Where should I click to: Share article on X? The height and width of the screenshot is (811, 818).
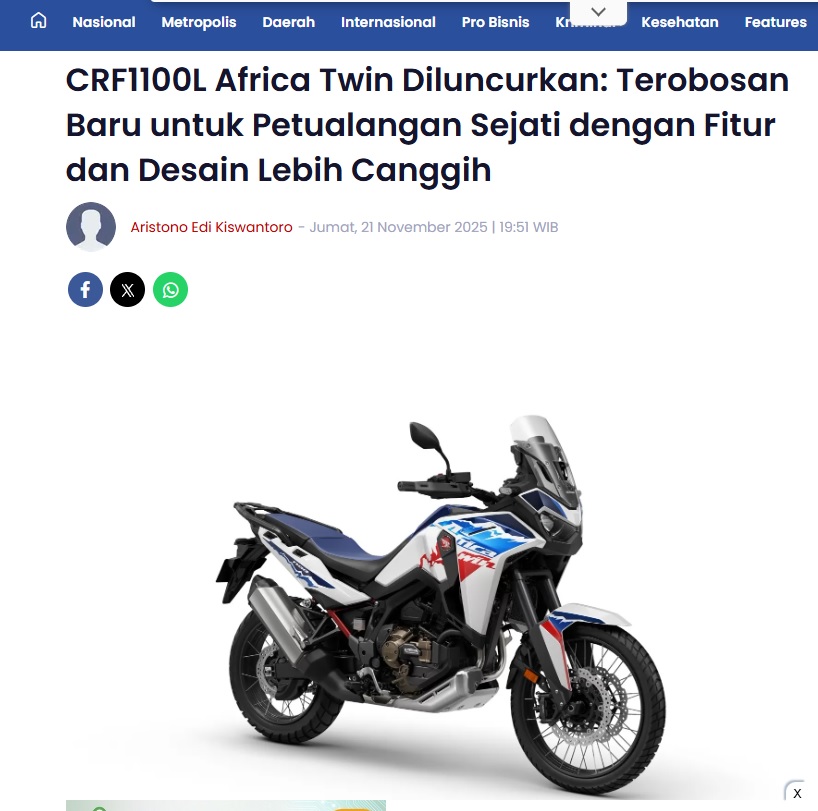click(x=127, y=289)
